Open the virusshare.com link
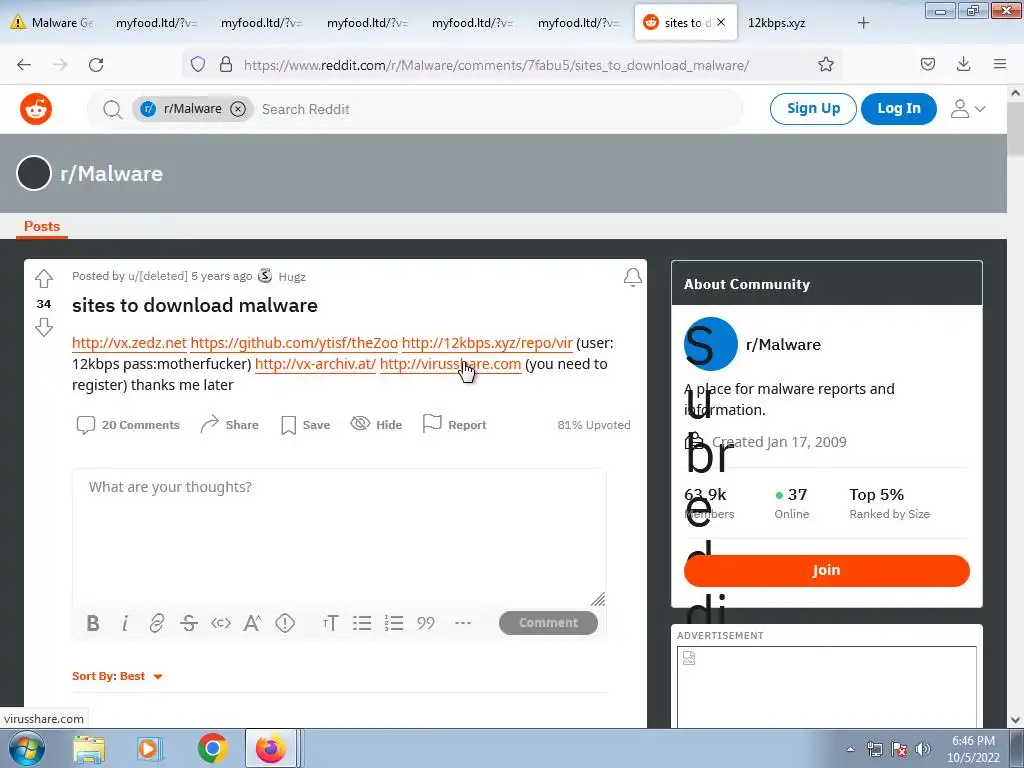This screenshot has width=1024, height=768. click(x=451, y=364)
